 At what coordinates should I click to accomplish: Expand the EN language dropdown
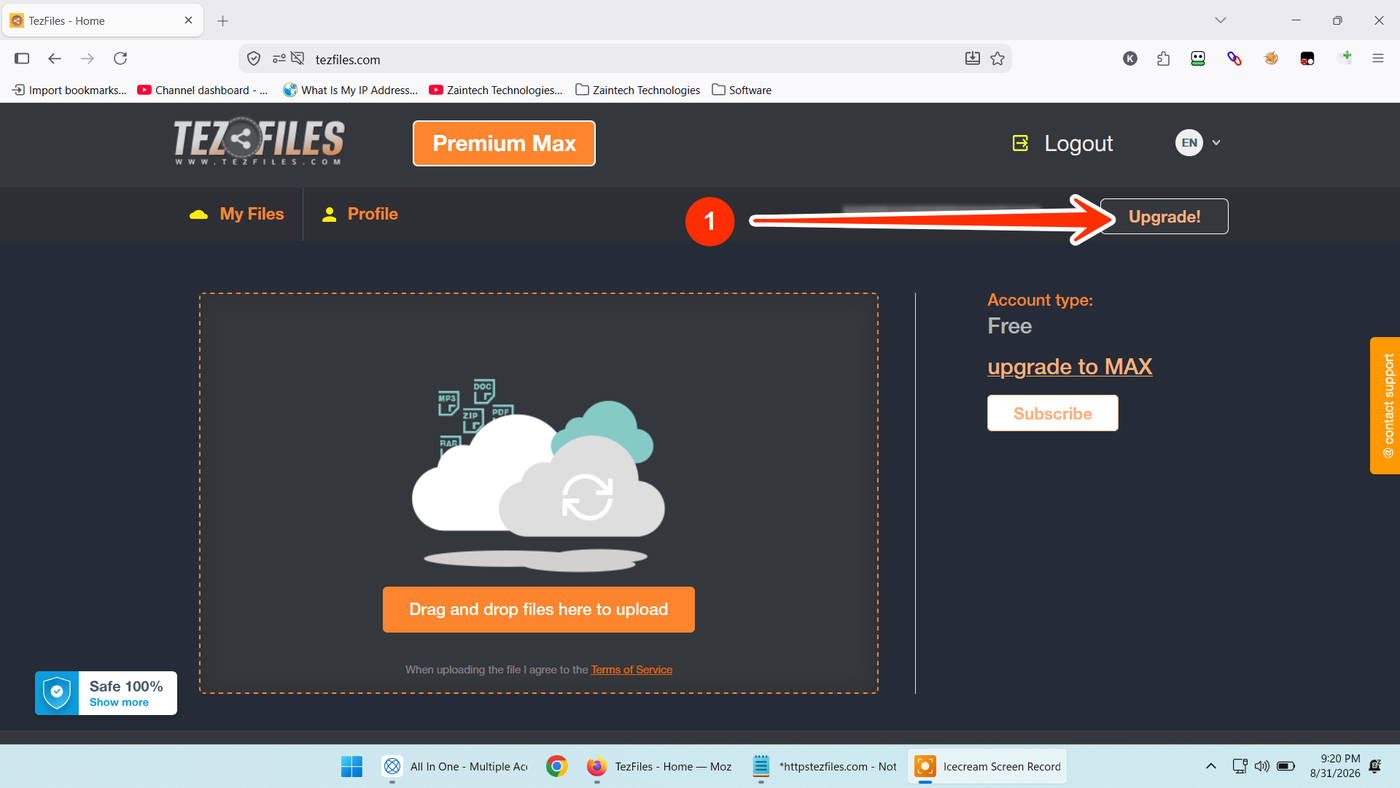1198,143
